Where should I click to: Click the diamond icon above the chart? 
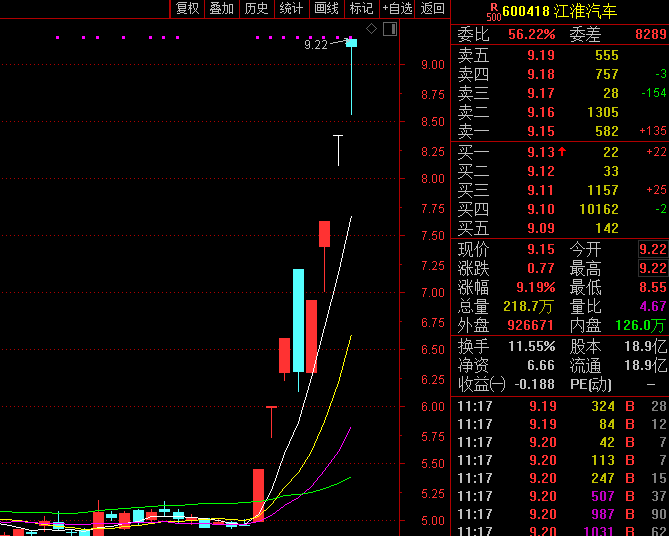point(372,29)
